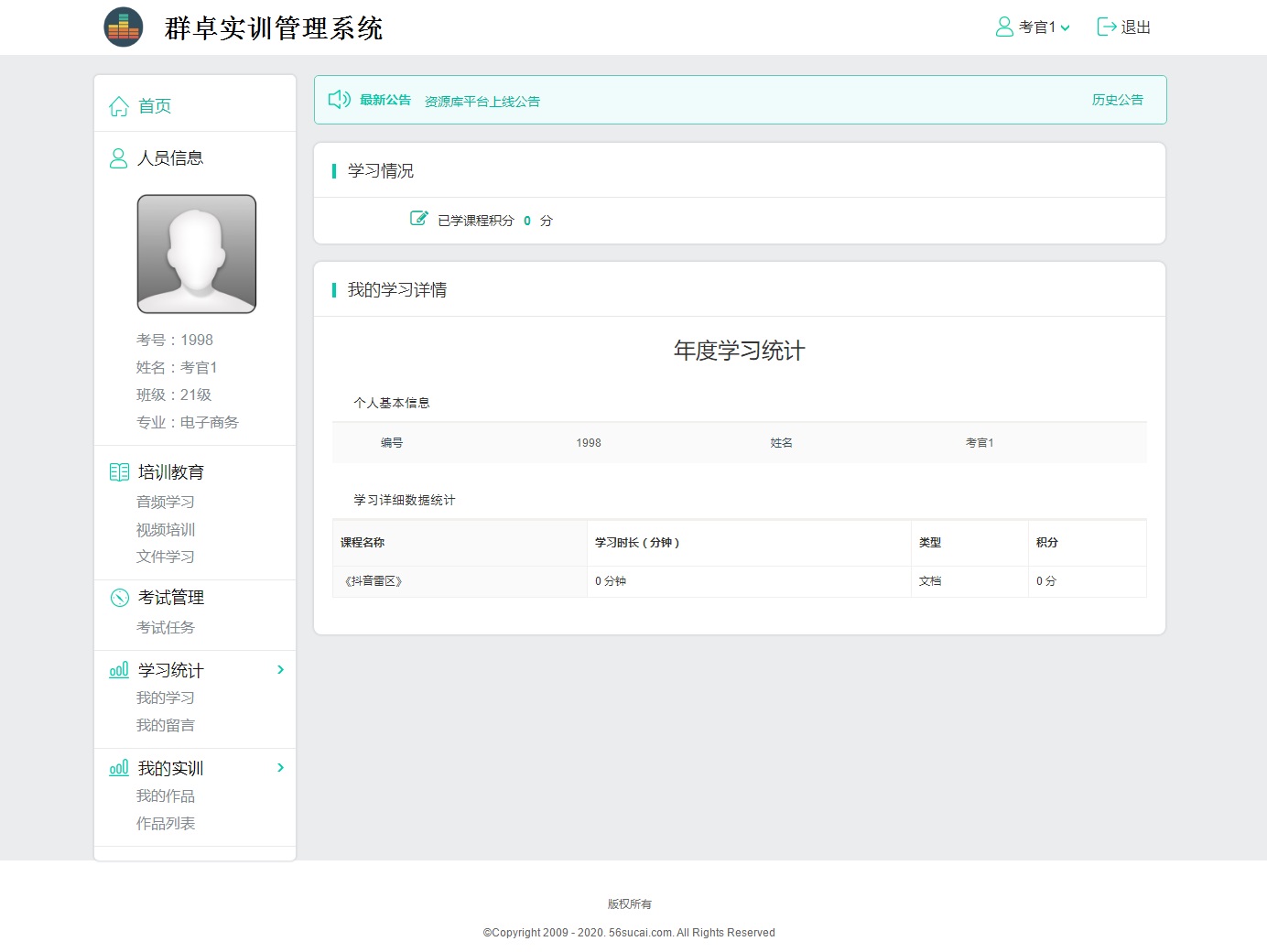Click the 考试管理 clock icon
1267x952 pixels.
tap(119, 598)
